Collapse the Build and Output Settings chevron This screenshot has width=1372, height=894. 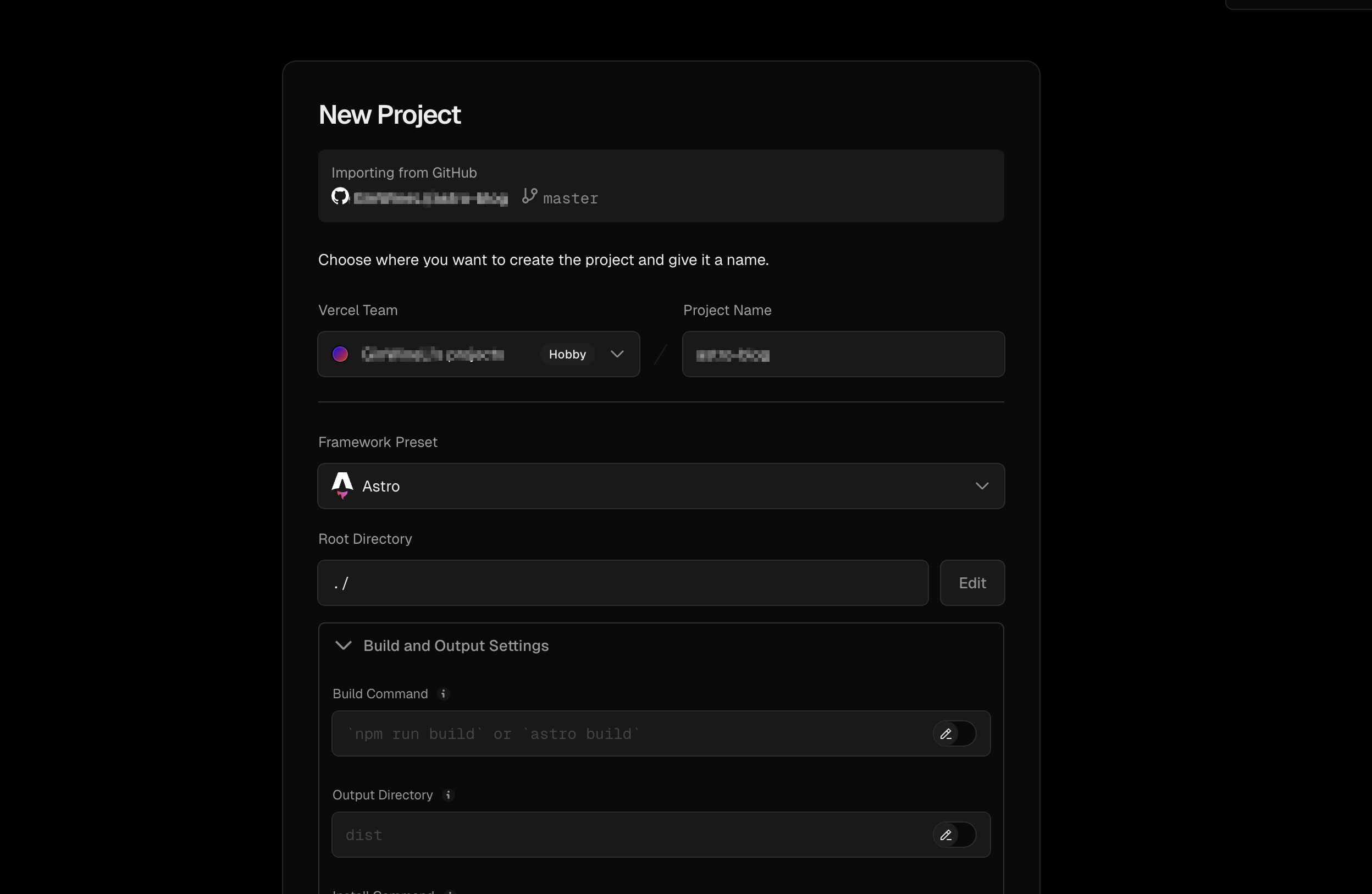pyautogui.click(x=344, y=645)
